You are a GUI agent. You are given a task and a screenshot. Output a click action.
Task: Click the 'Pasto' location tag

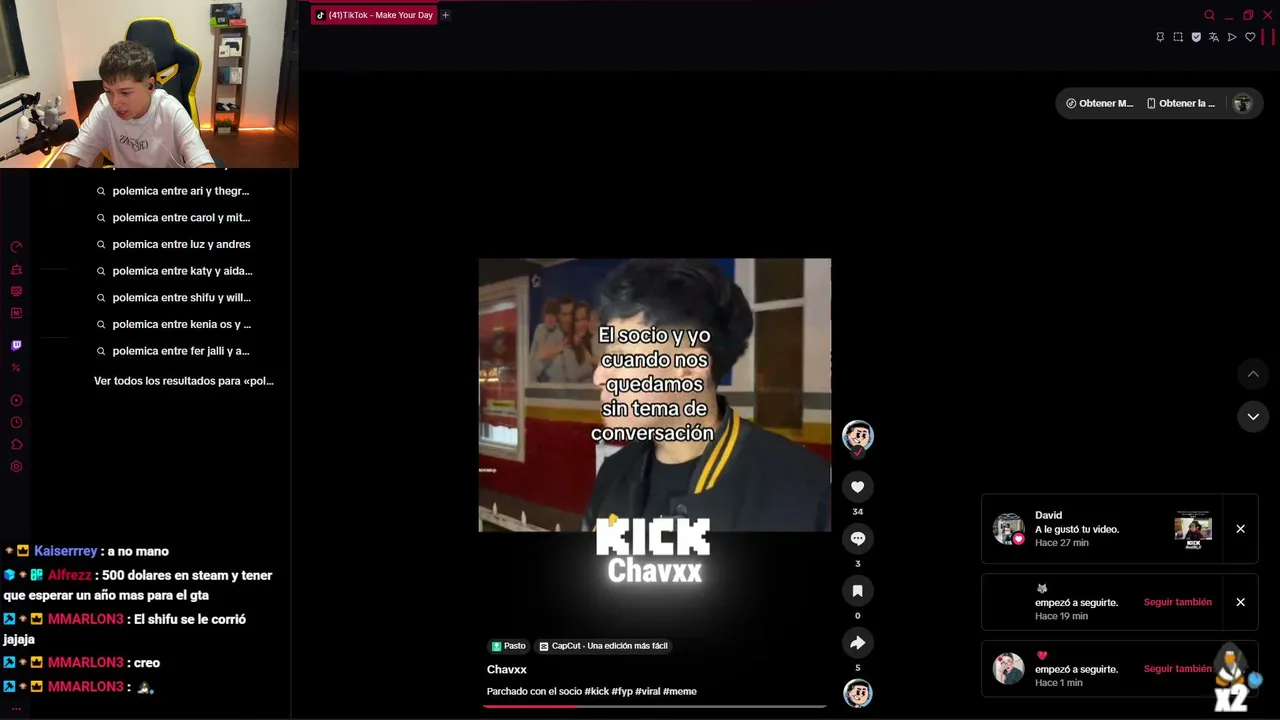509,646
